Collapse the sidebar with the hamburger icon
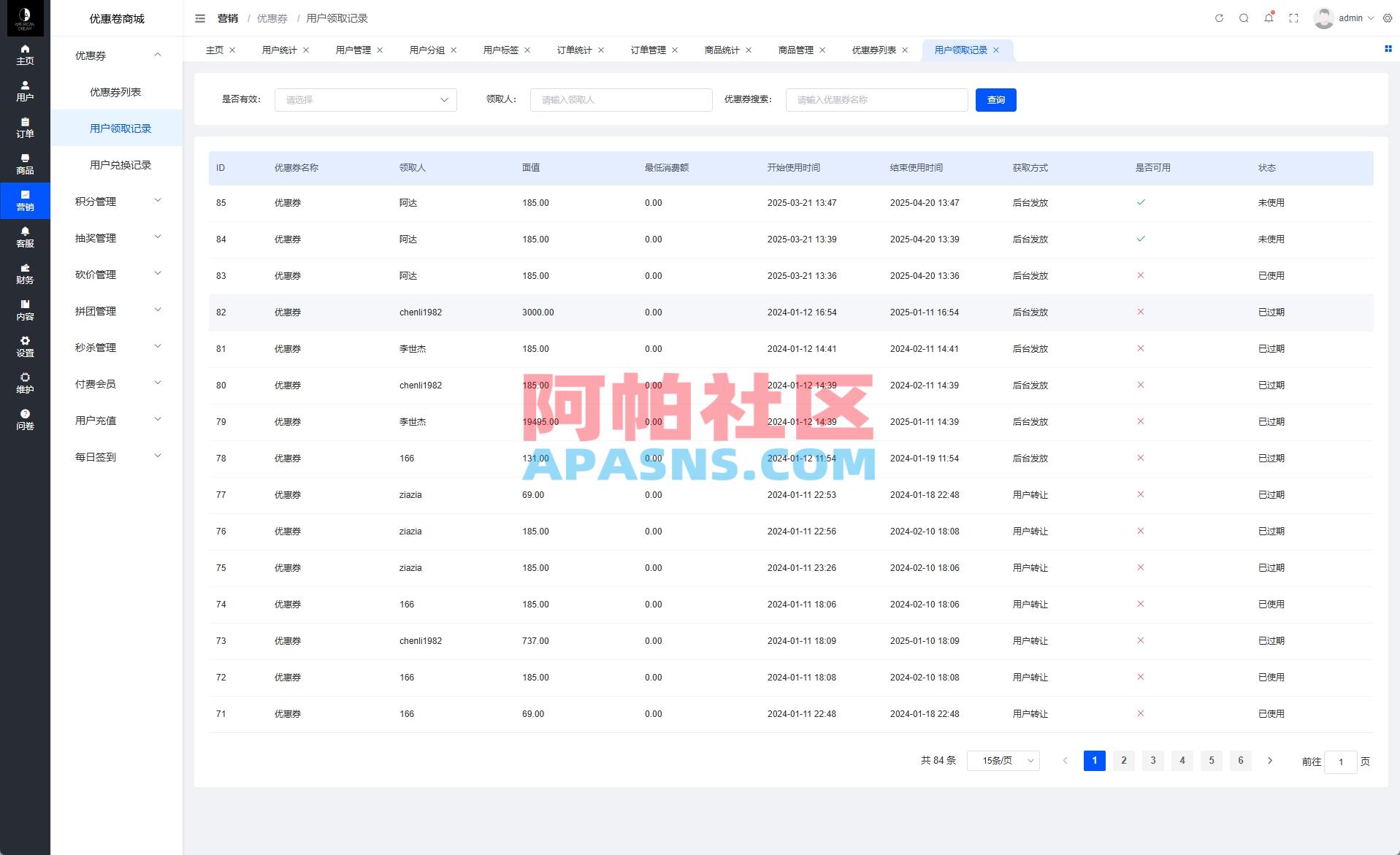The width and height of the screenshot is (1400, 855). click(199, 18)
